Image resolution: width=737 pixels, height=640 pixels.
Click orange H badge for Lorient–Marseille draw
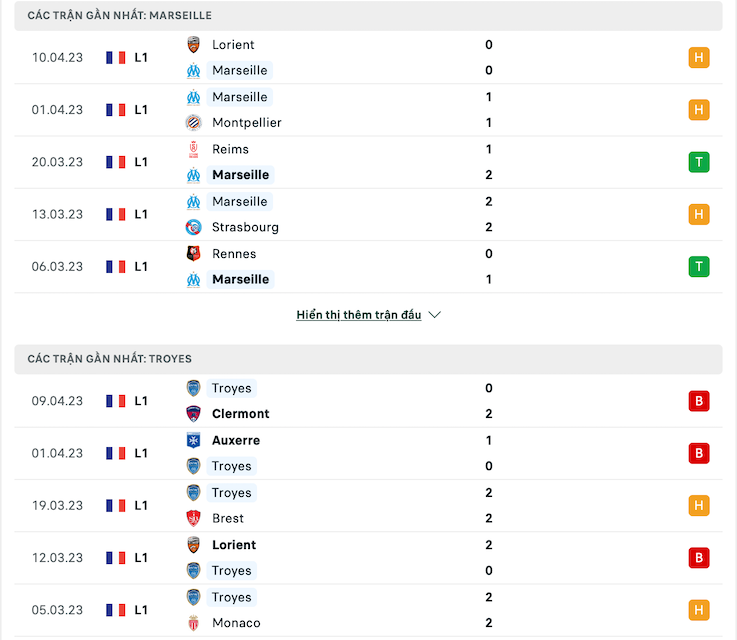click(698, 58)
